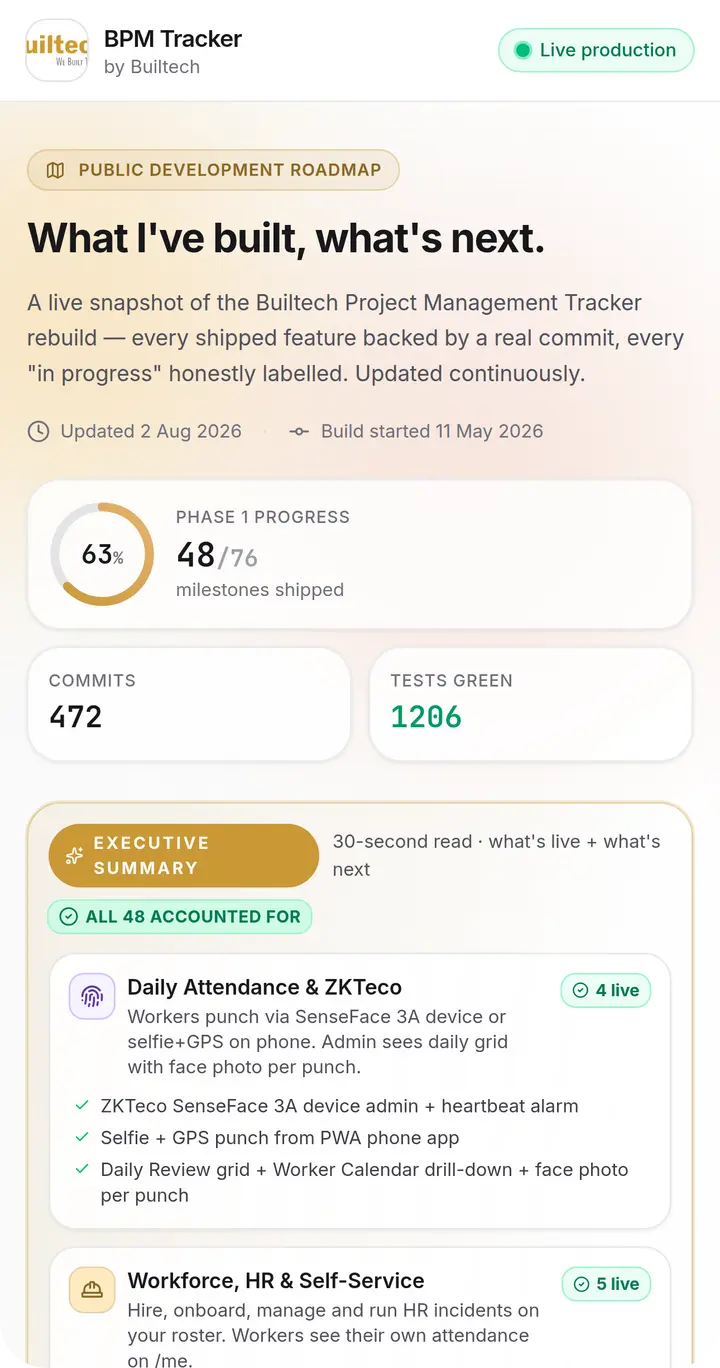
Task: Click the green Live production status dot
Action: click(x=522, y=50)
